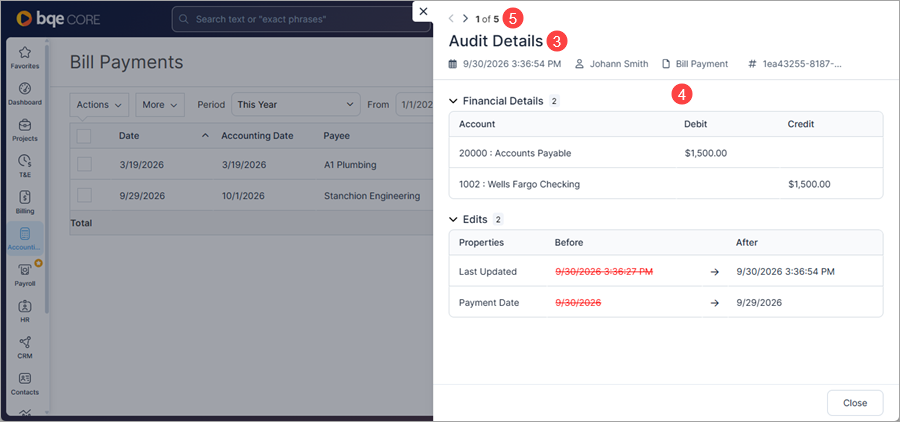Click the Debit column header

(695, 124)
